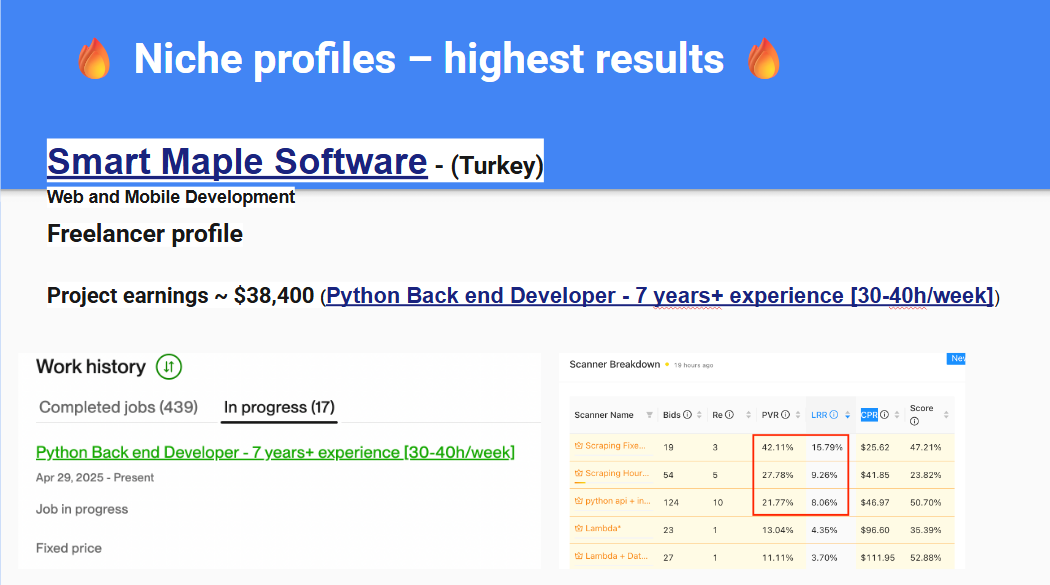The height and width of the screenshot is (585, 1050).
Task: Click the Score column header label
Action: coord(921,408)
